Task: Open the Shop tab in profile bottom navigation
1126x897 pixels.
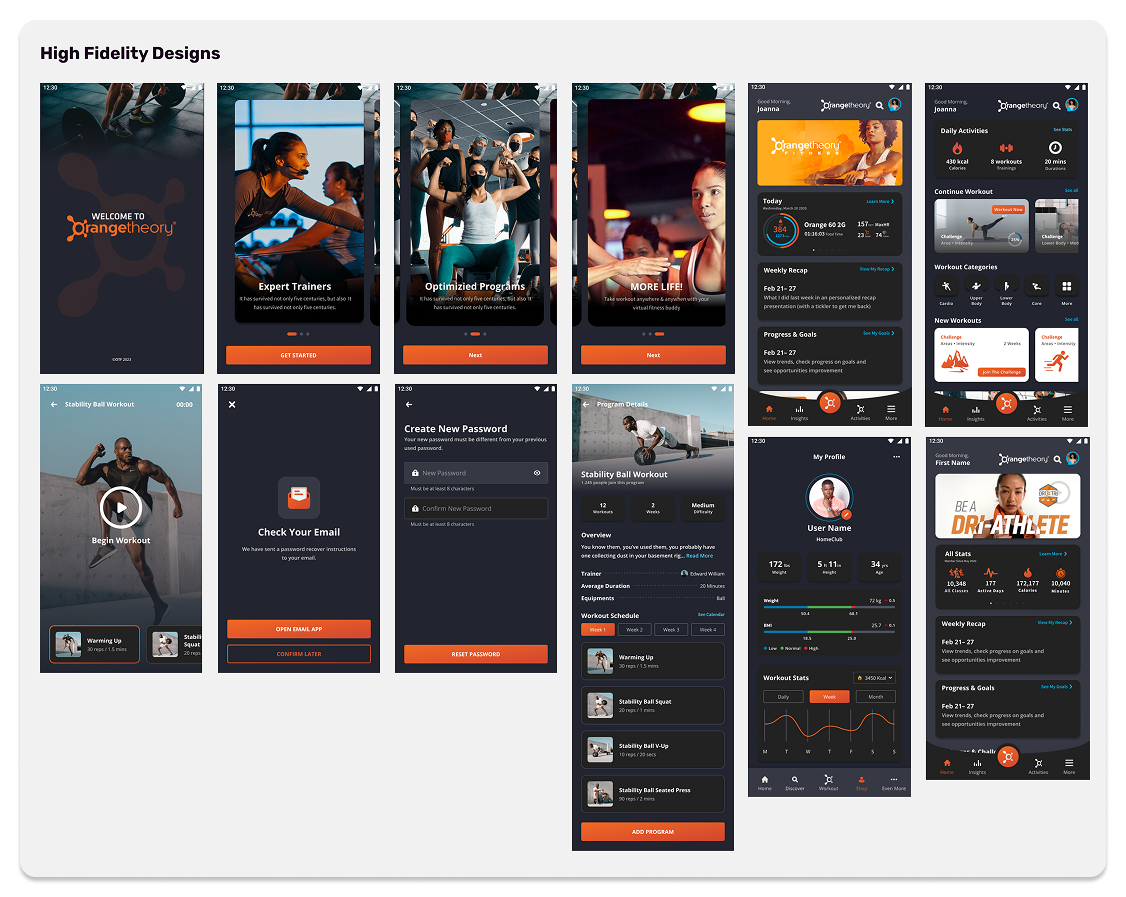Action: tap(861, 780)
